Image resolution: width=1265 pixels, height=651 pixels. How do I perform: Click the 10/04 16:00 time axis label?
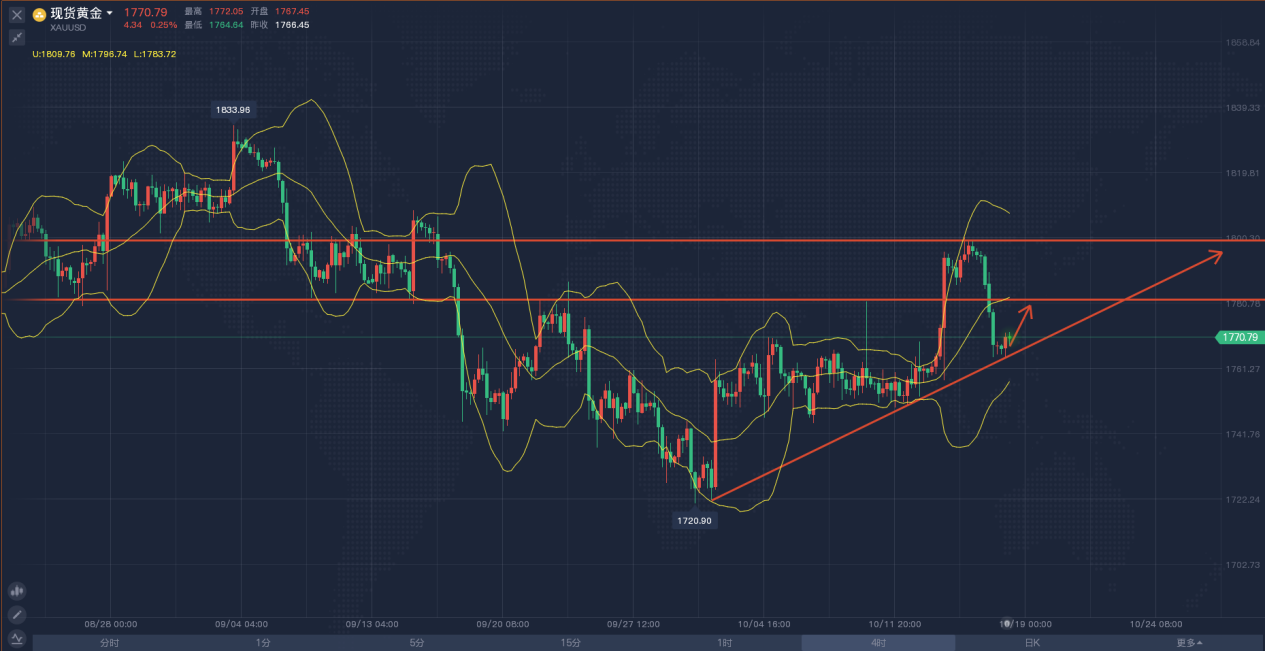coord(765,623)
